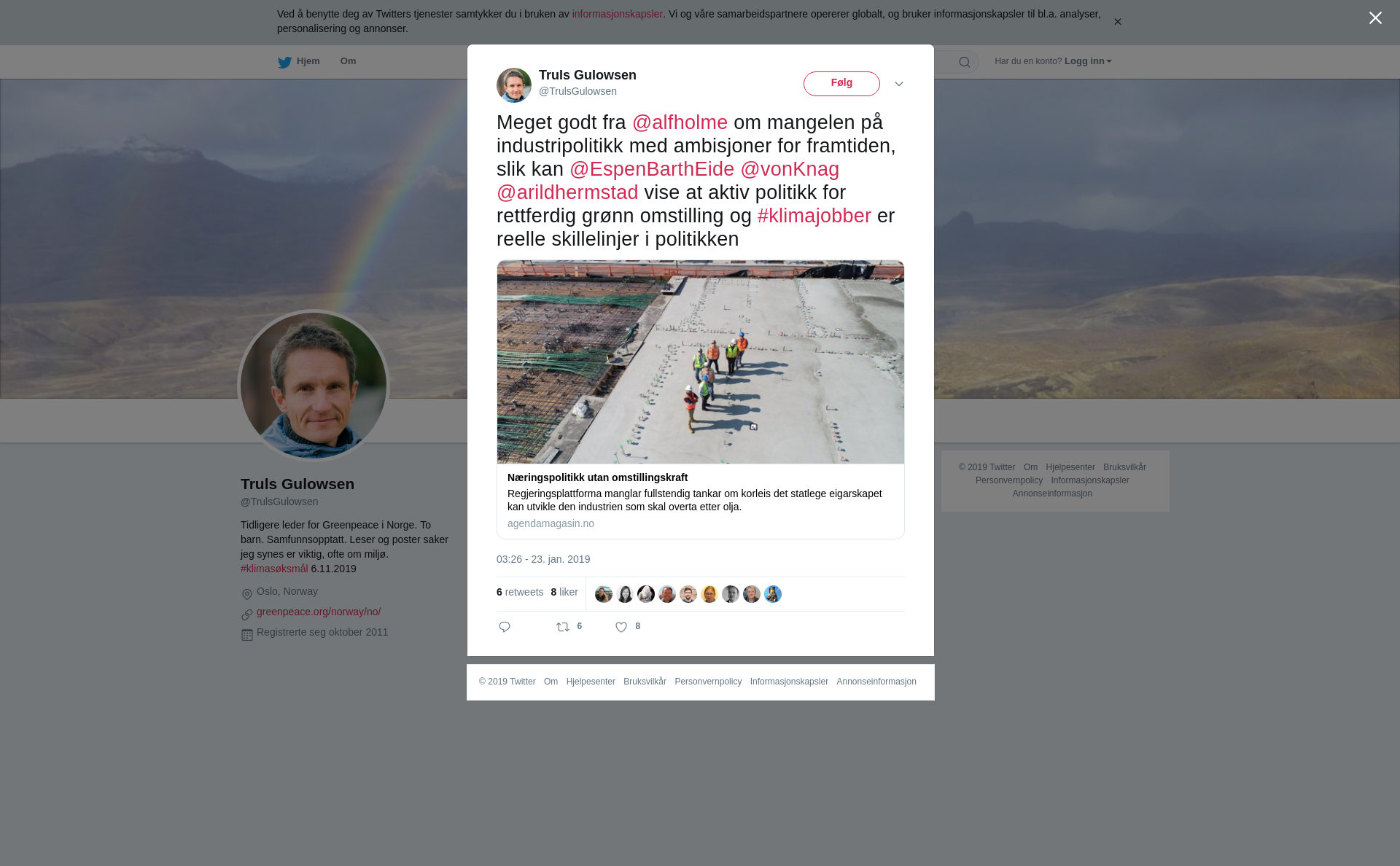Dismiss the cookie notice with small x
The height and width of the screenshot is (866, 1400).
pyautogui.click(x=1117, y=22)
